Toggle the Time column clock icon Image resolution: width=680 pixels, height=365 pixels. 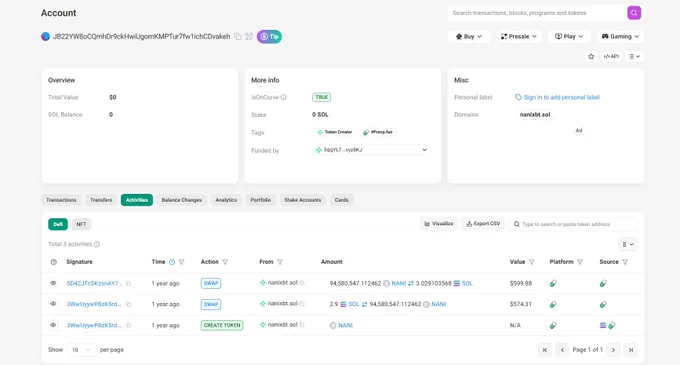coord(172,262)
